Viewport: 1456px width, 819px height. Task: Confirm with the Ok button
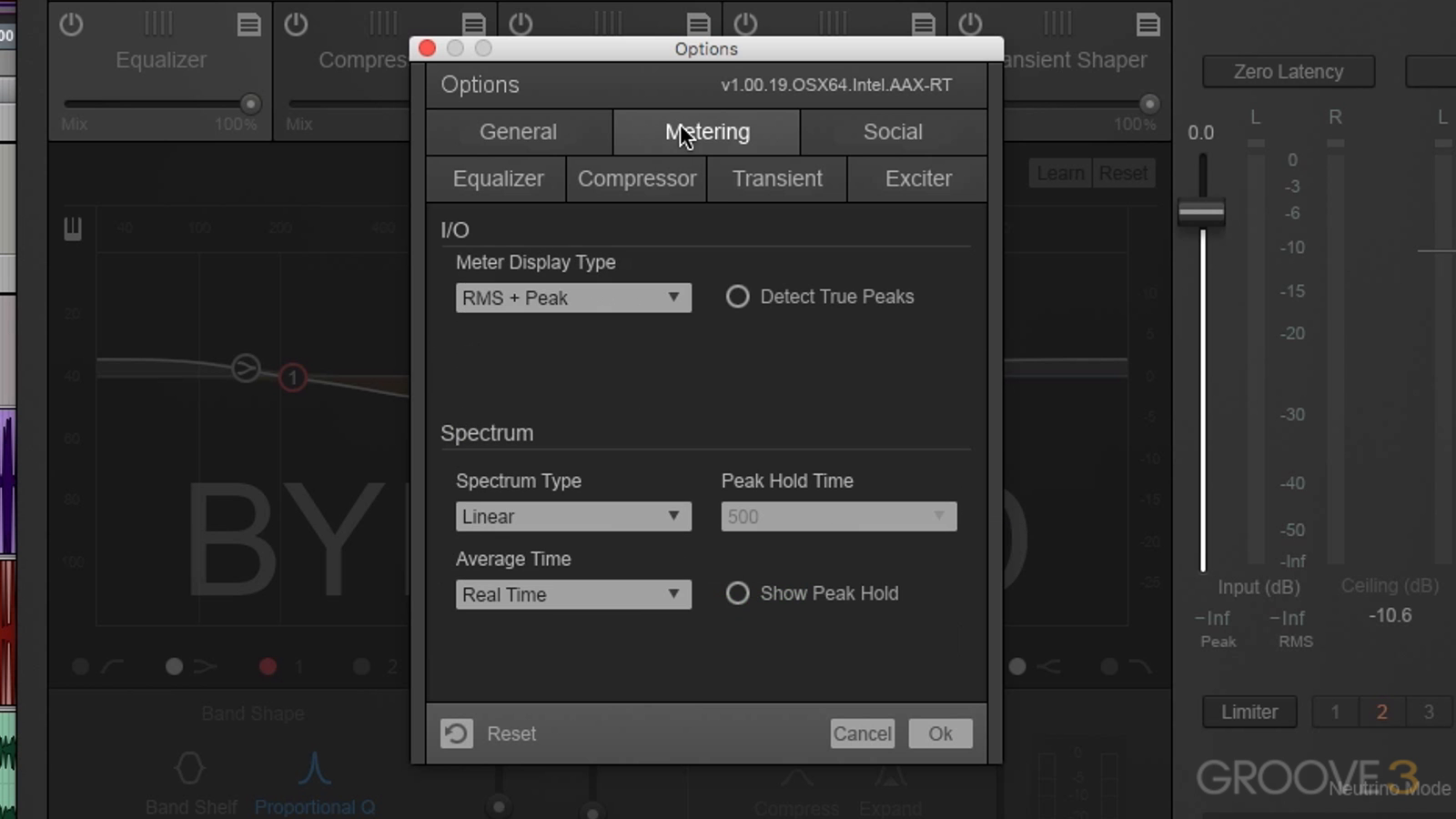click(x=940, y=733)
